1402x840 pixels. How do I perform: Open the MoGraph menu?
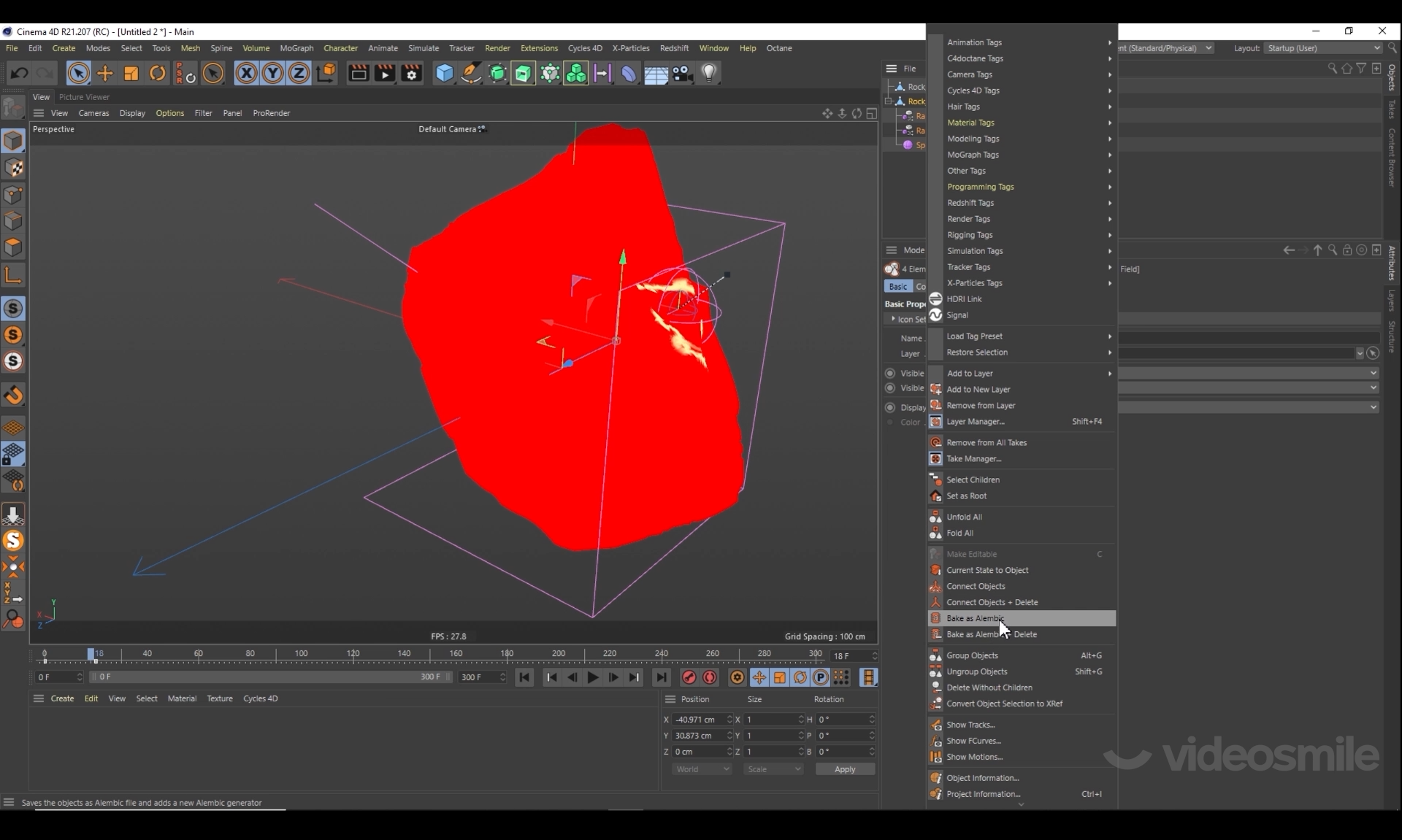click(x=296, y=48)
